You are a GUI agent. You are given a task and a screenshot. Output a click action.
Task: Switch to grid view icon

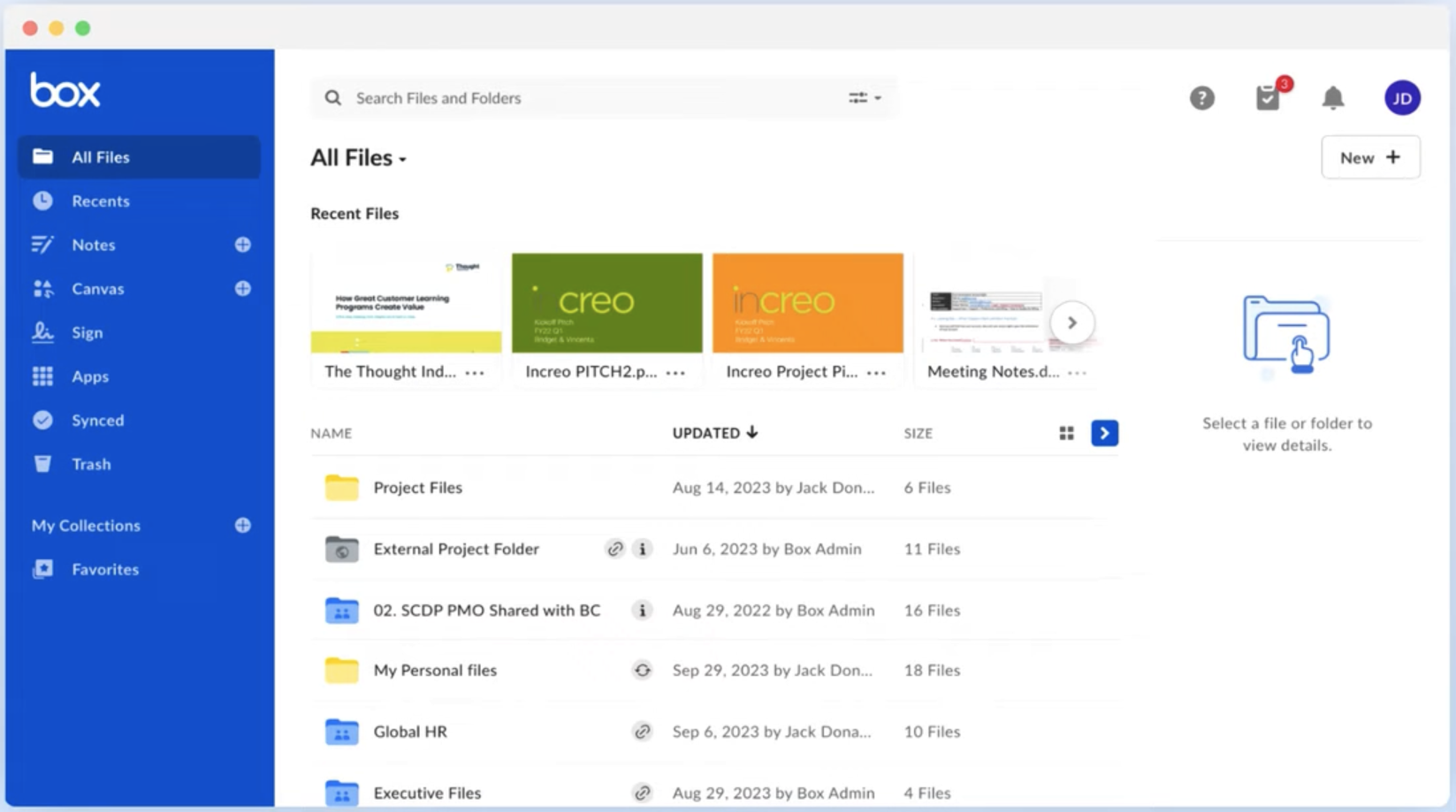pyautogui.click(x=1067, y=433)
